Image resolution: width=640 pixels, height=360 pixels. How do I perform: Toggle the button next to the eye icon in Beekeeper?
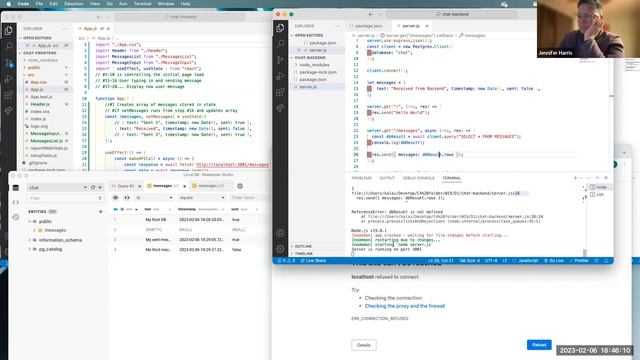pyautogui.click(x=127, y=198)
